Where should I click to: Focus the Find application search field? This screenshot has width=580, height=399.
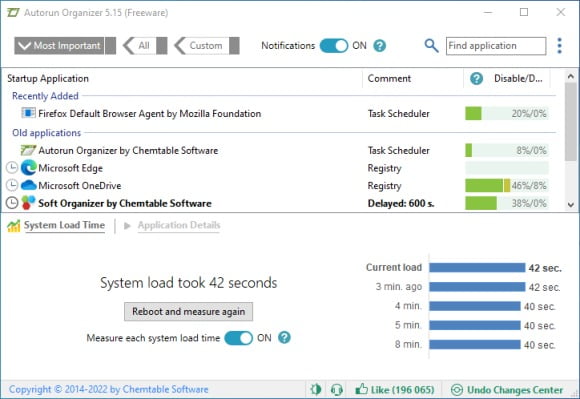pos(496,46)
